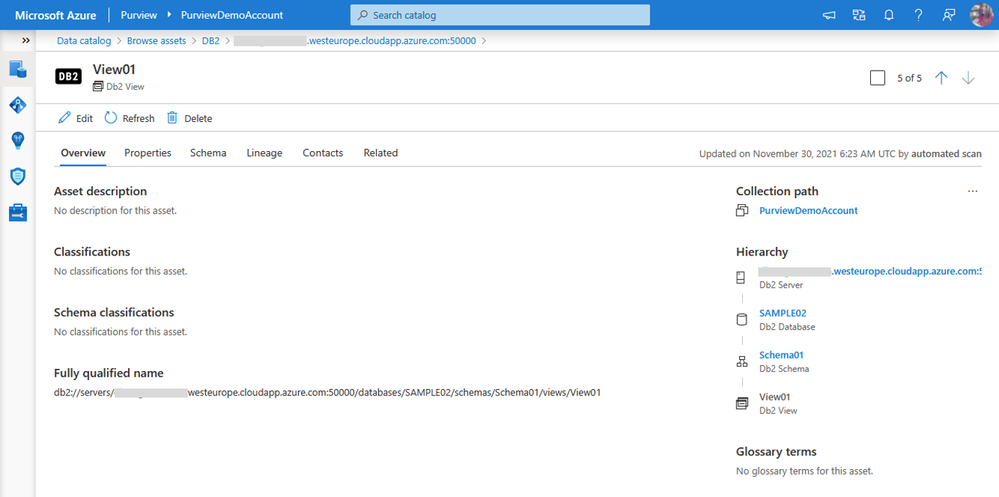The width and height of the screenshot is (999, 497).
Task: Open SAMPLE02 database link
Action: (783, 313)
